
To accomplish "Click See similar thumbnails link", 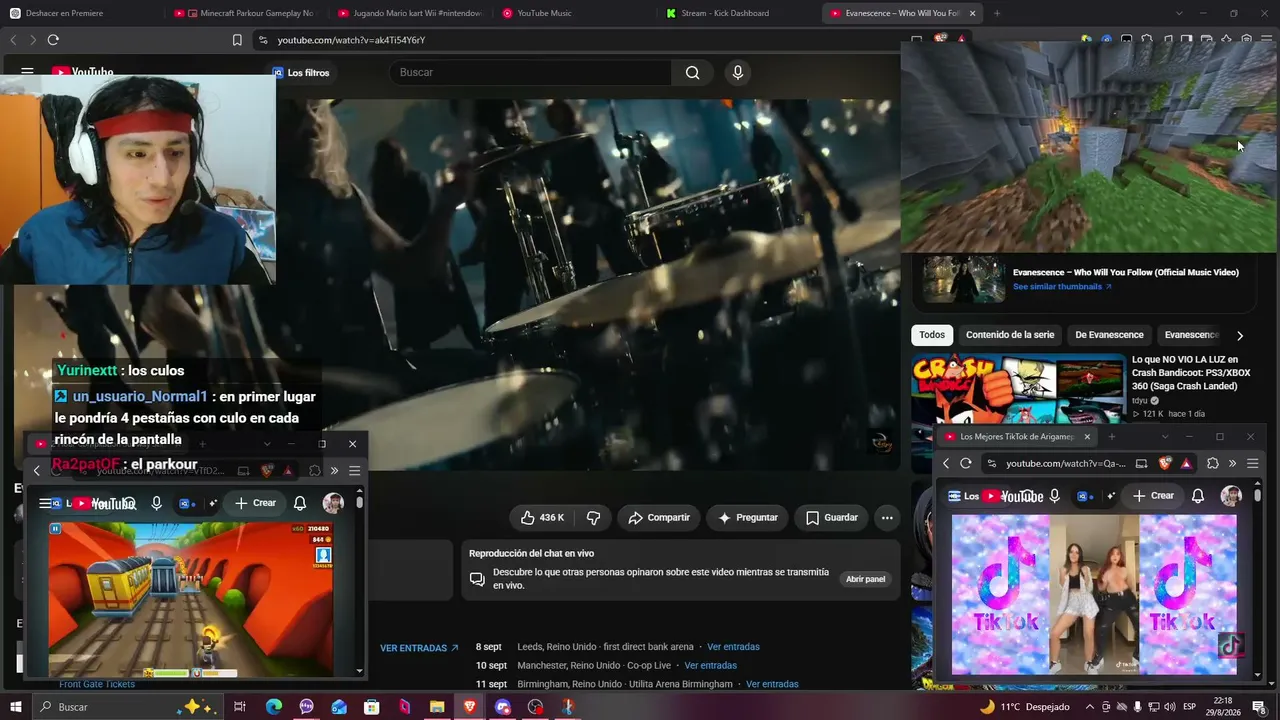I will coord(1062,287).
